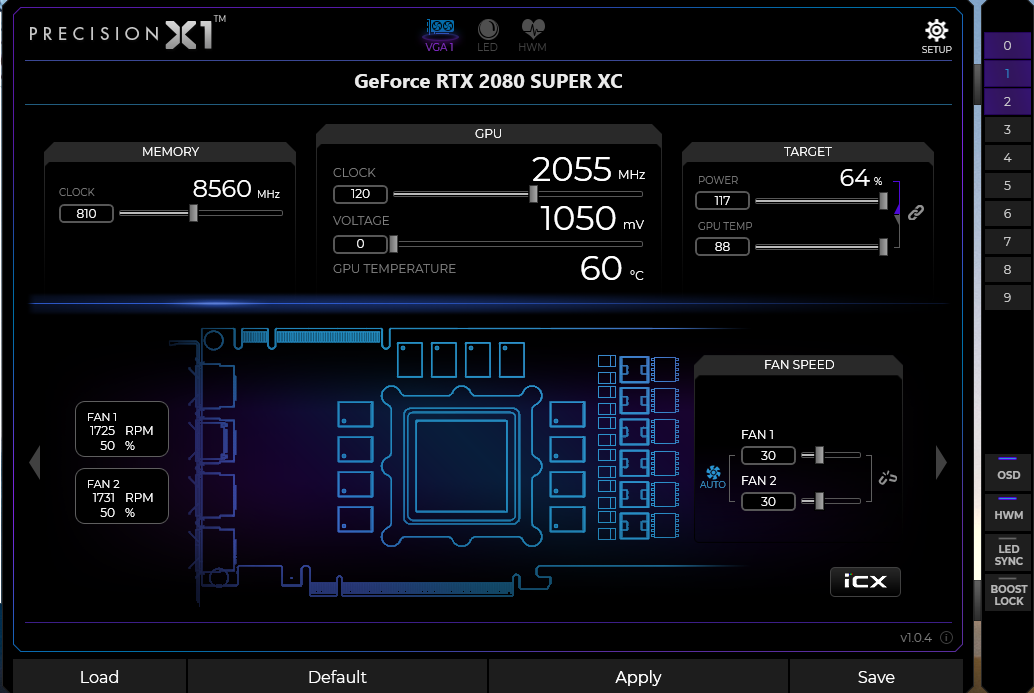This screenshot has width=1034, height=693.
Task: Toggle the power and temp link icon
Action: 915,212
